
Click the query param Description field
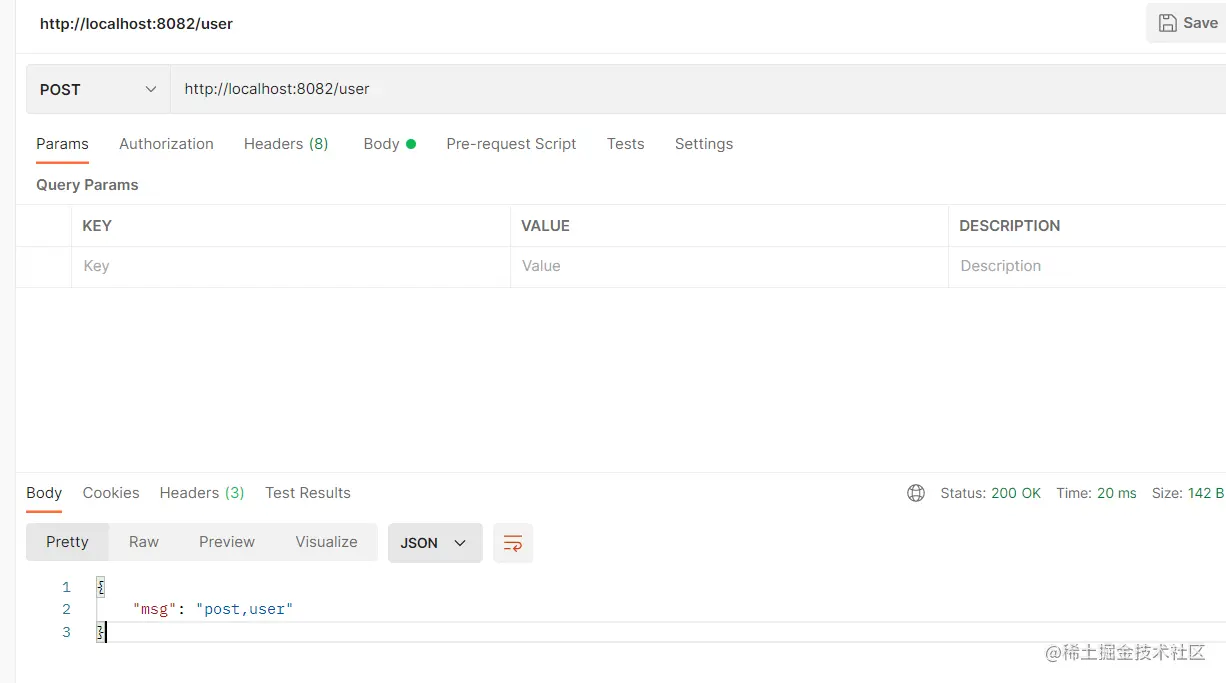[1087, 266]
